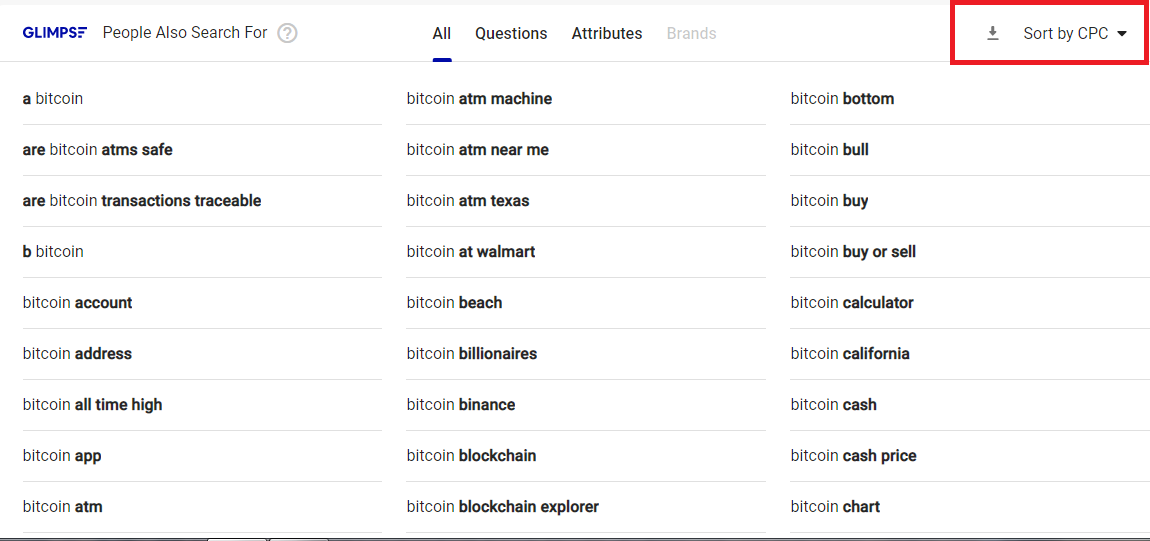Image resolution: width=1150 pixels, height=541 pixels.
Task: Choose 'bitcoin atm near me' keyword
Action: (x=478, y=150)
